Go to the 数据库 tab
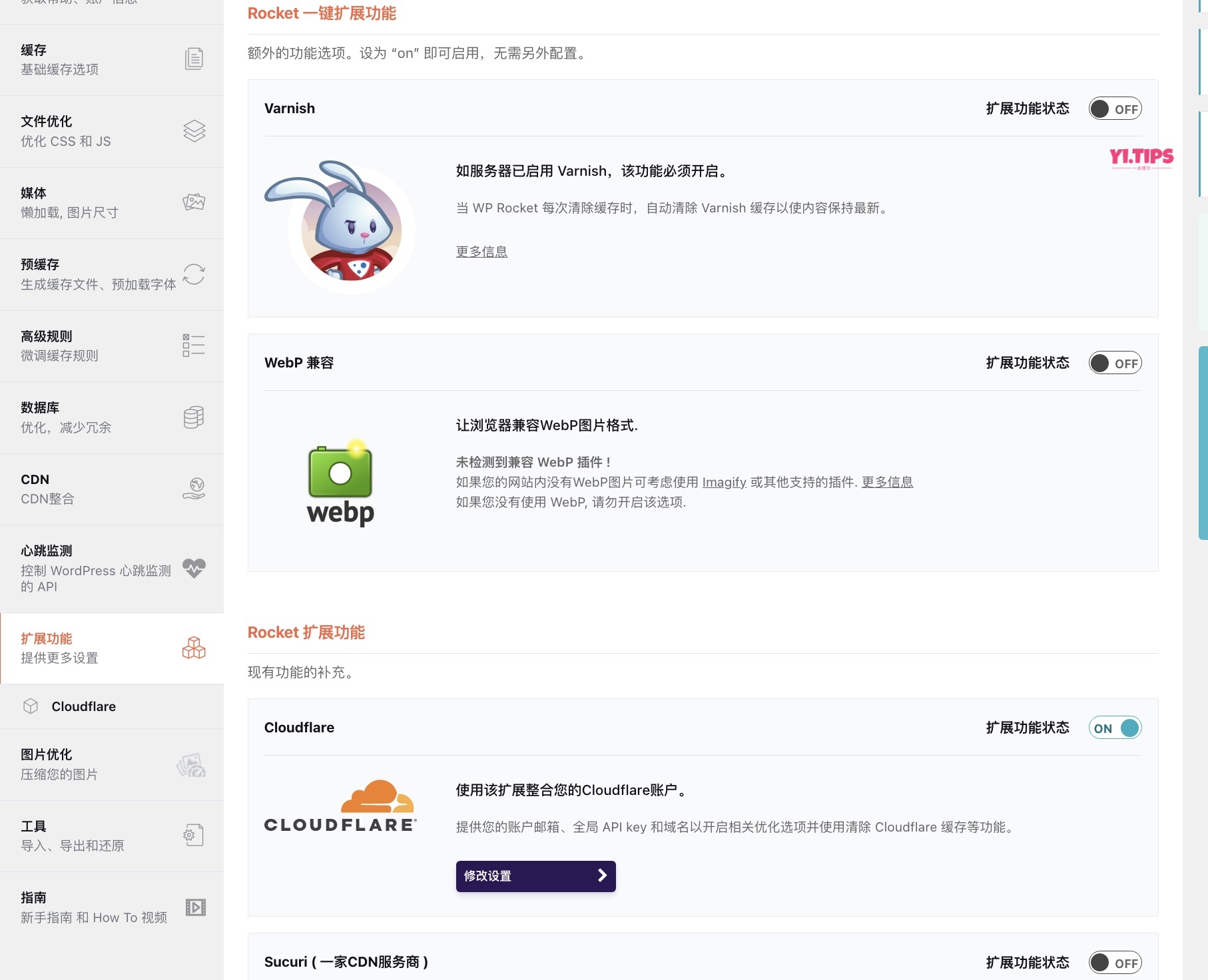Screen dimensions: 1208x980 [112, 417]
